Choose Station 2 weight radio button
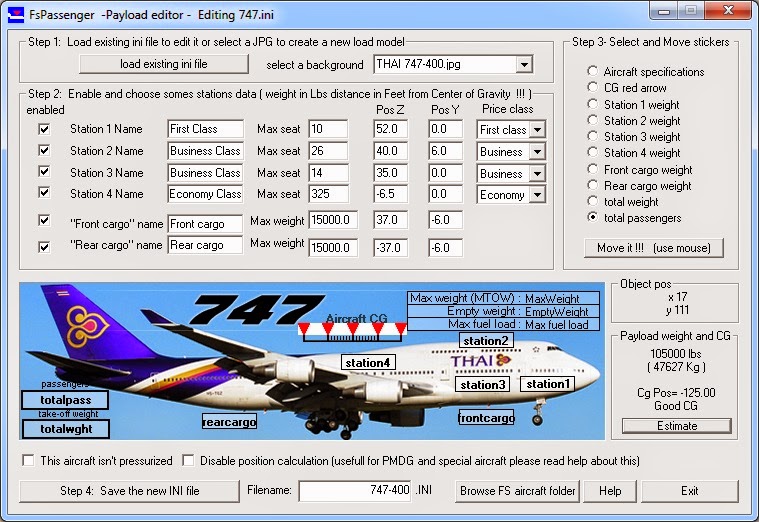 click(x=592, y=120)
